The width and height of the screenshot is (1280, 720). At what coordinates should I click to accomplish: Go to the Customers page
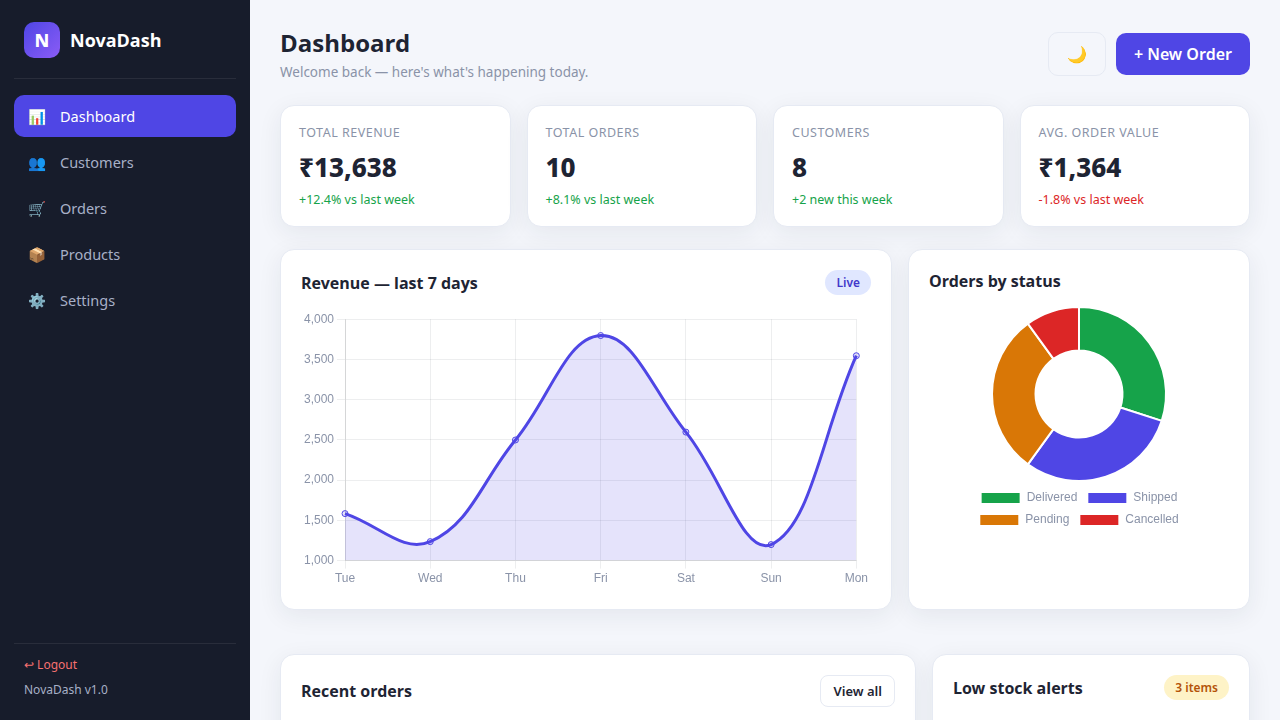(x=125, y=162)
